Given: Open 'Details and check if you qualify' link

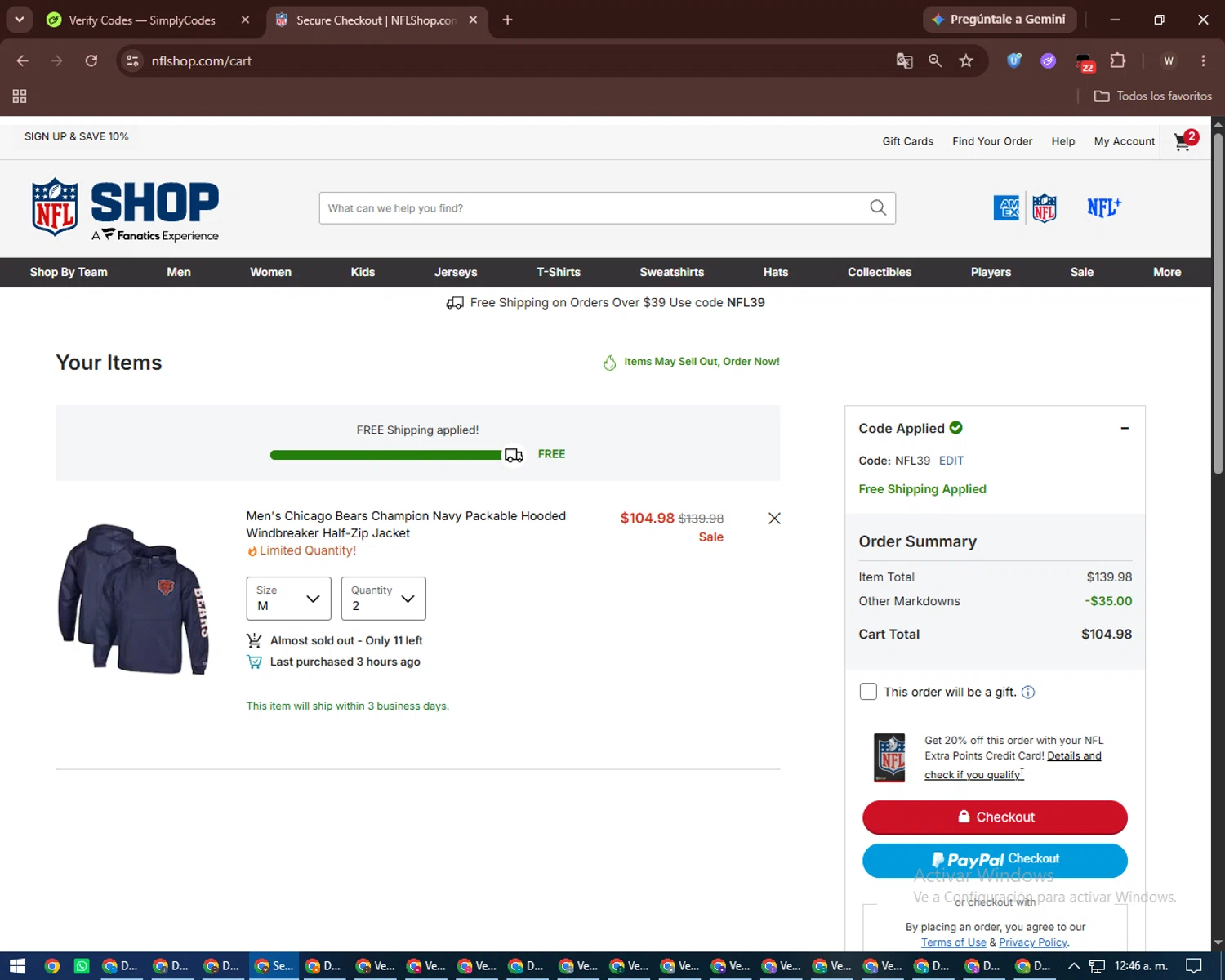Looking at the screenshot, I should [x=1013, y=765].
